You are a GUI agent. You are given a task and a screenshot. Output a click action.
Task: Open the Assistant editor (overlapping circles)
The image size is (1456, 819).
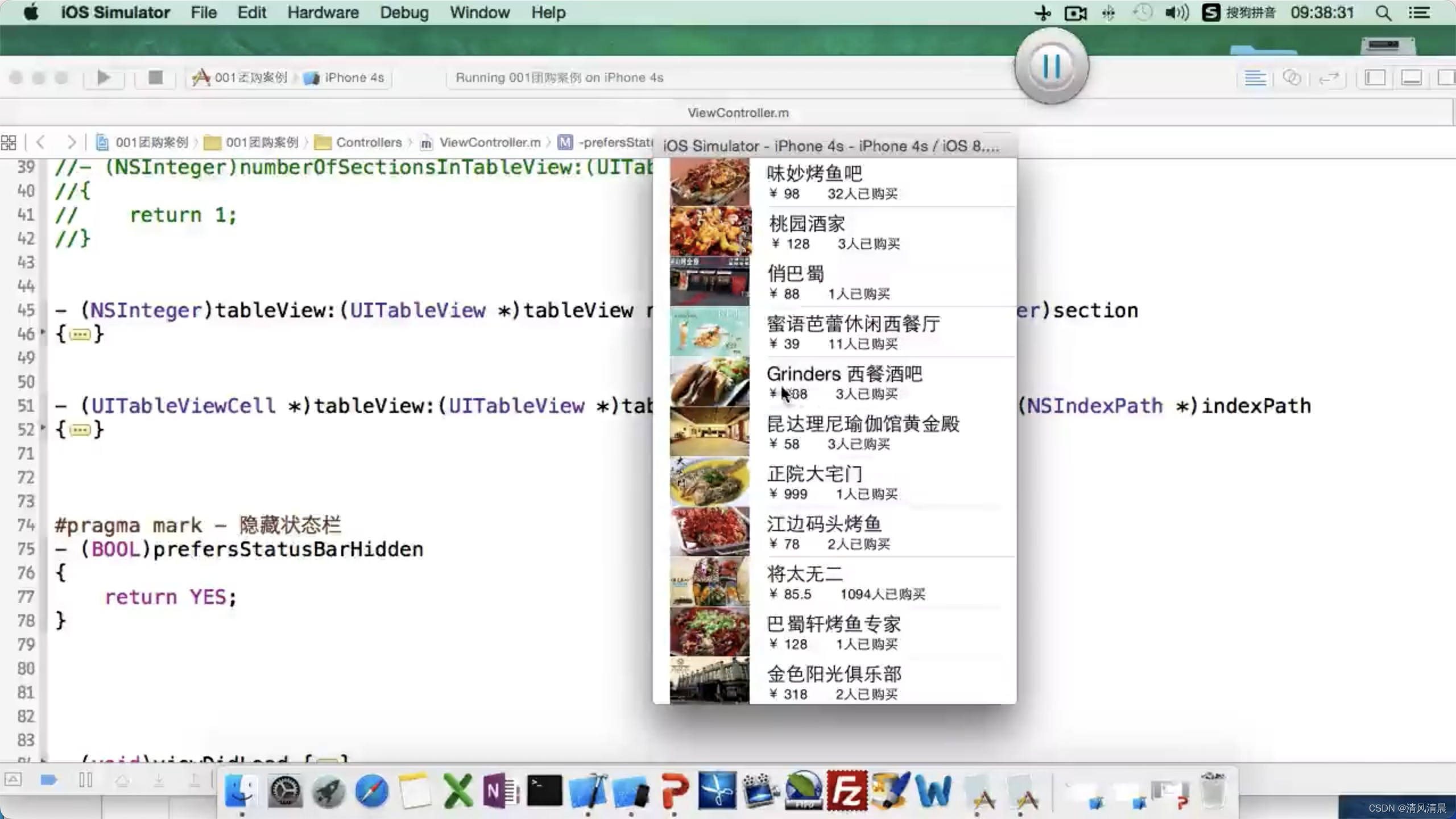(x=1292, y=78)
